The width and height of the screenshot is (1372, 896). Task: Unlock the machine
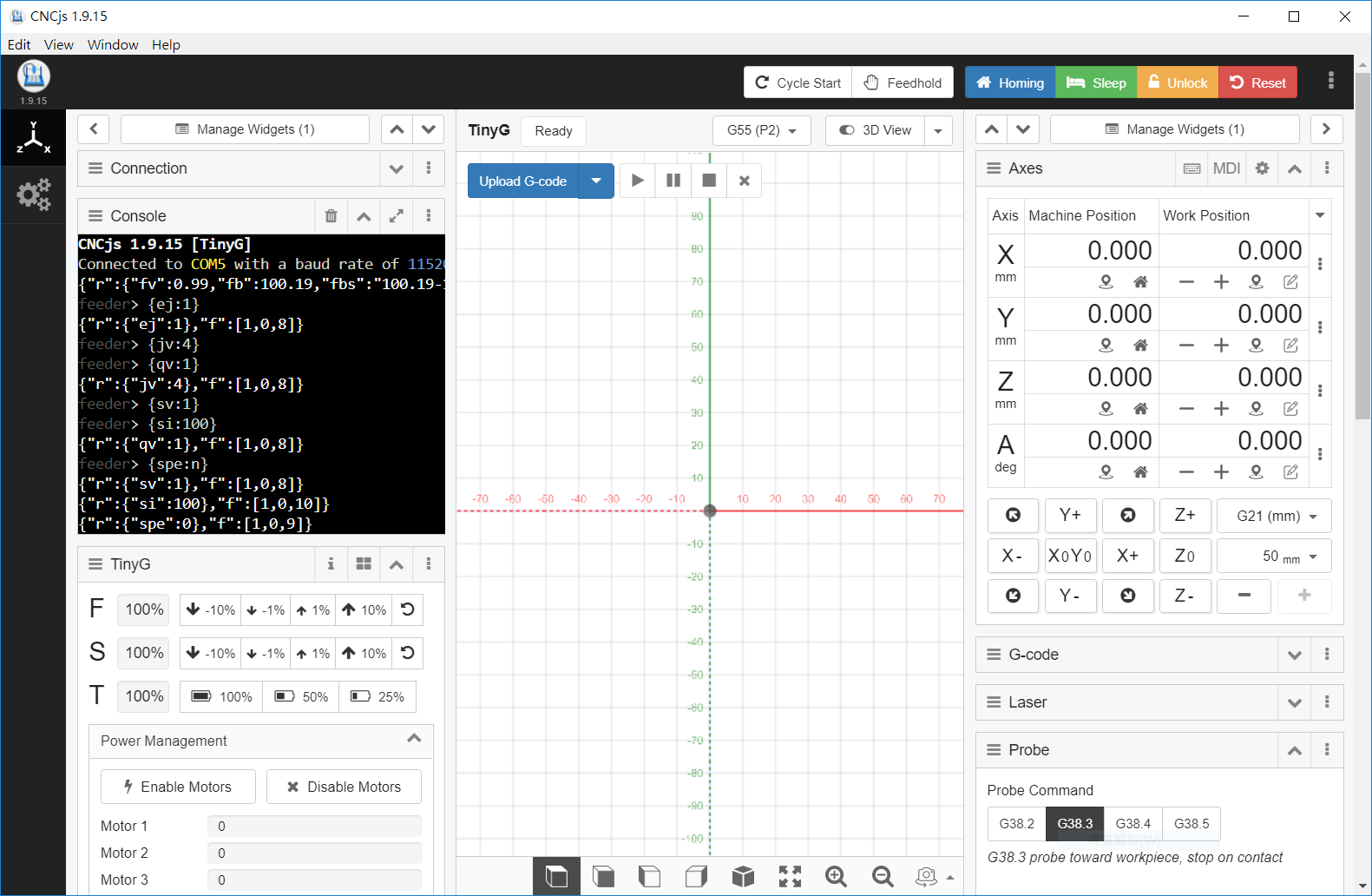1178,82
